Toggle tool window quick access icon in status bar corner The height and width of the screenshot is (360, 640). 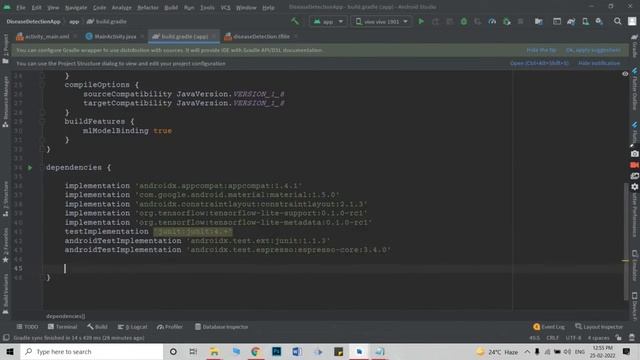(6, 338)
